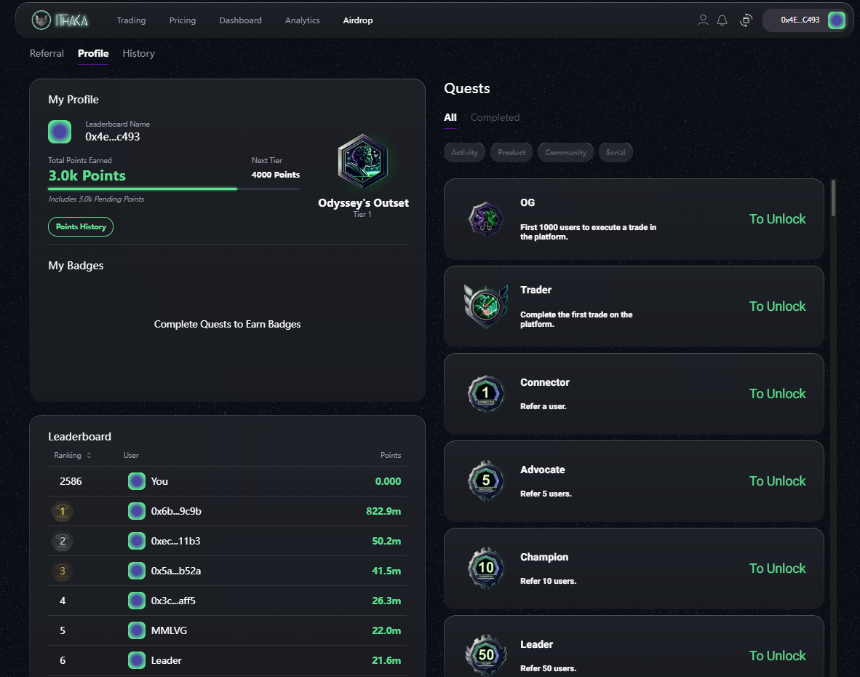Click To Unlock on Advocate quest

[777, 481]
